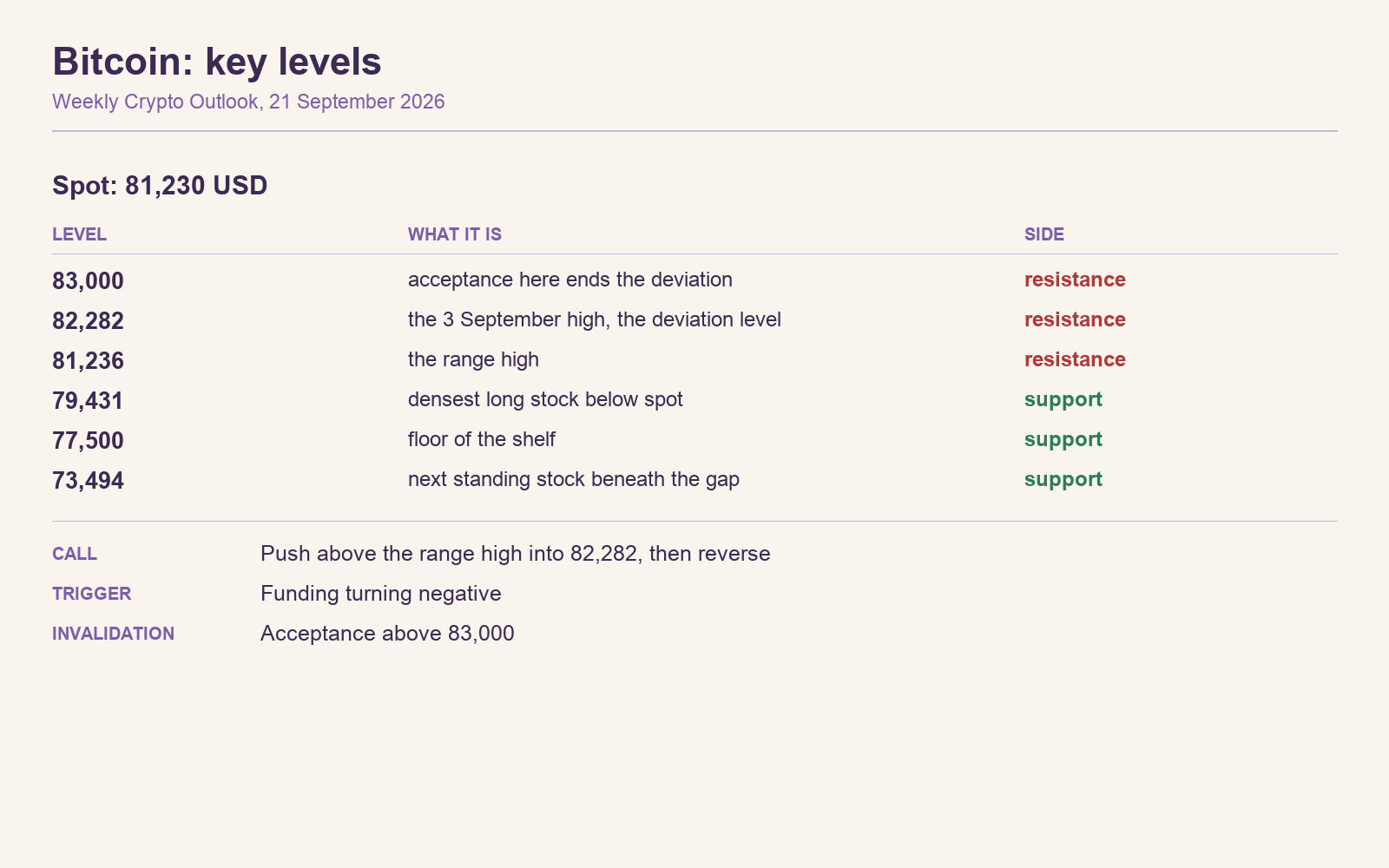This screenshot has height=868, width=1389.
Task: Click the 'Weekly Crypto Outlook, 21 September 2026' subtitle
Action: pyautogui.click(x=248, y=102)
